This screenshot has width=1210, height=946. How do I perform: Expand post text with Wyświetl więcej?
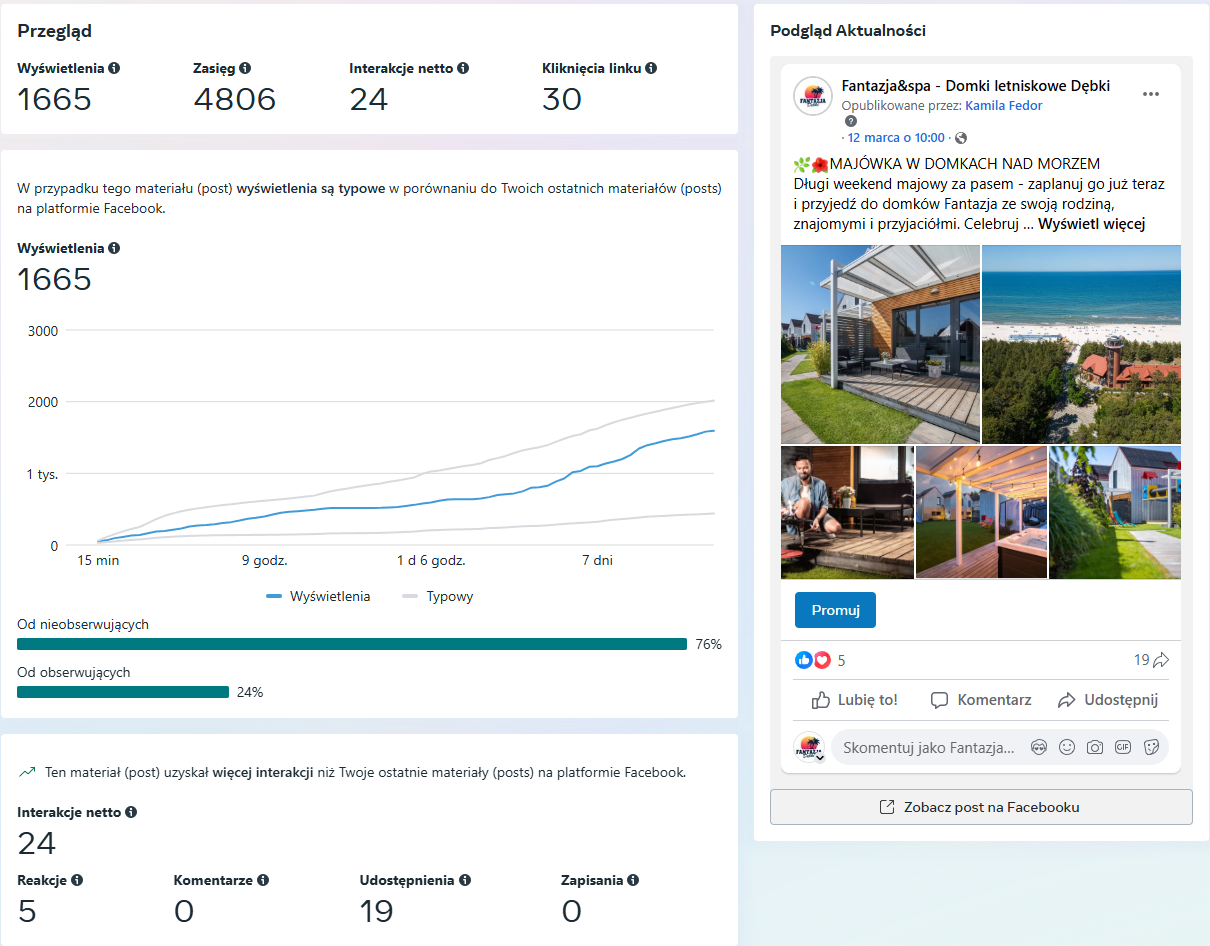tap(1091, 224)
